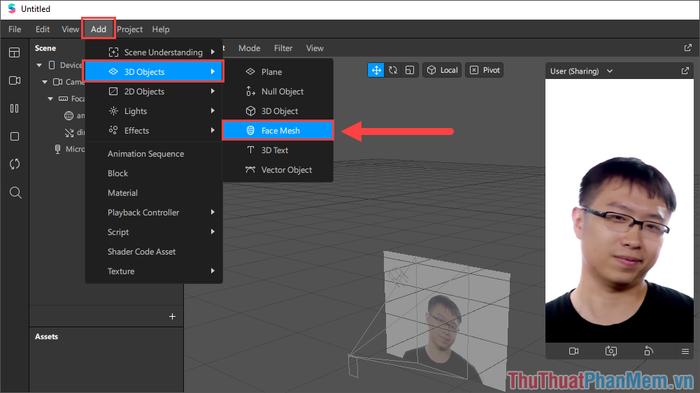Rotate the simulator preview
Screen dimensions: 700x393
[648, 351]
